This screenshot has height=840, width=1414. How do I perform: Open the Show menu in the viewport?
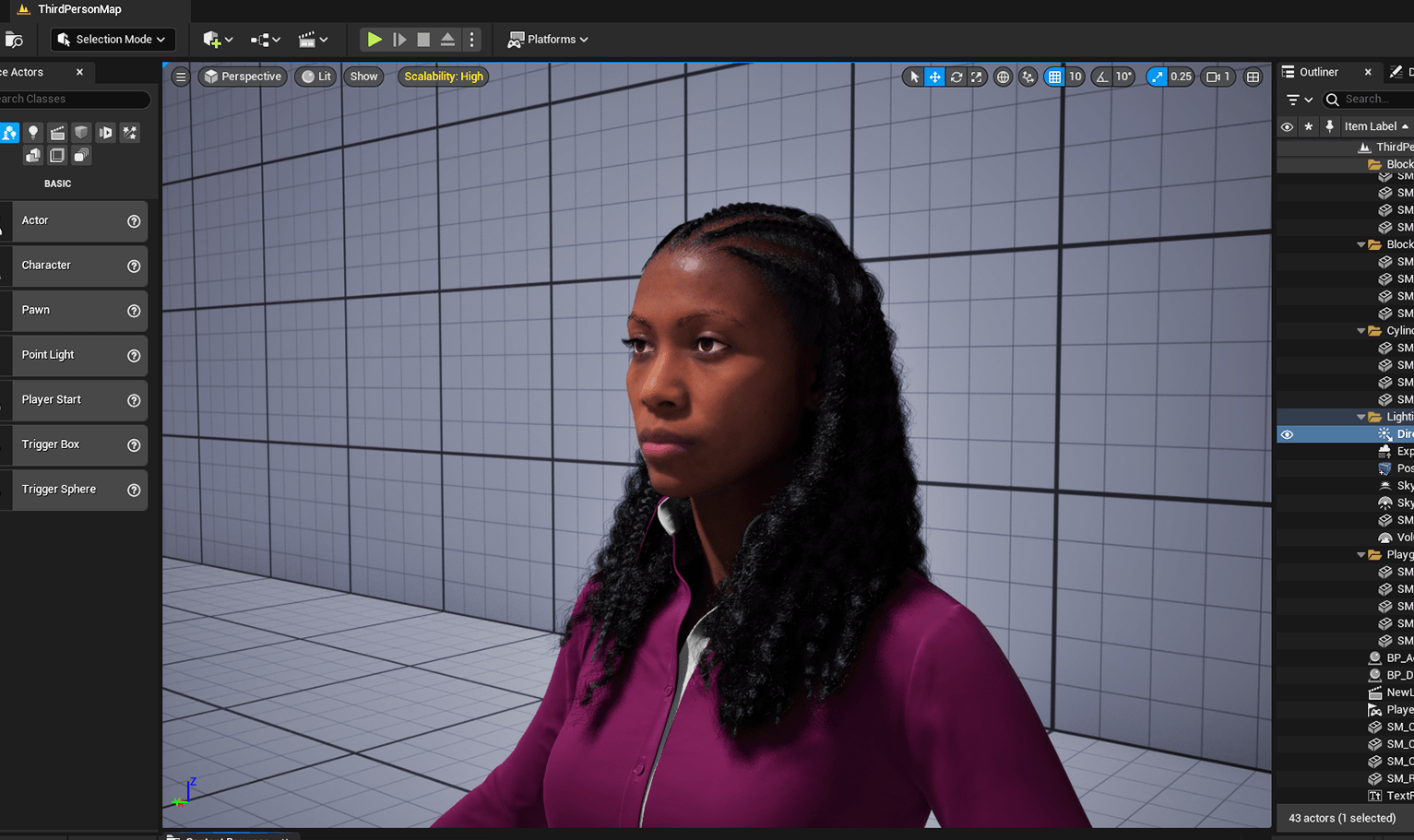pos(362,77)
